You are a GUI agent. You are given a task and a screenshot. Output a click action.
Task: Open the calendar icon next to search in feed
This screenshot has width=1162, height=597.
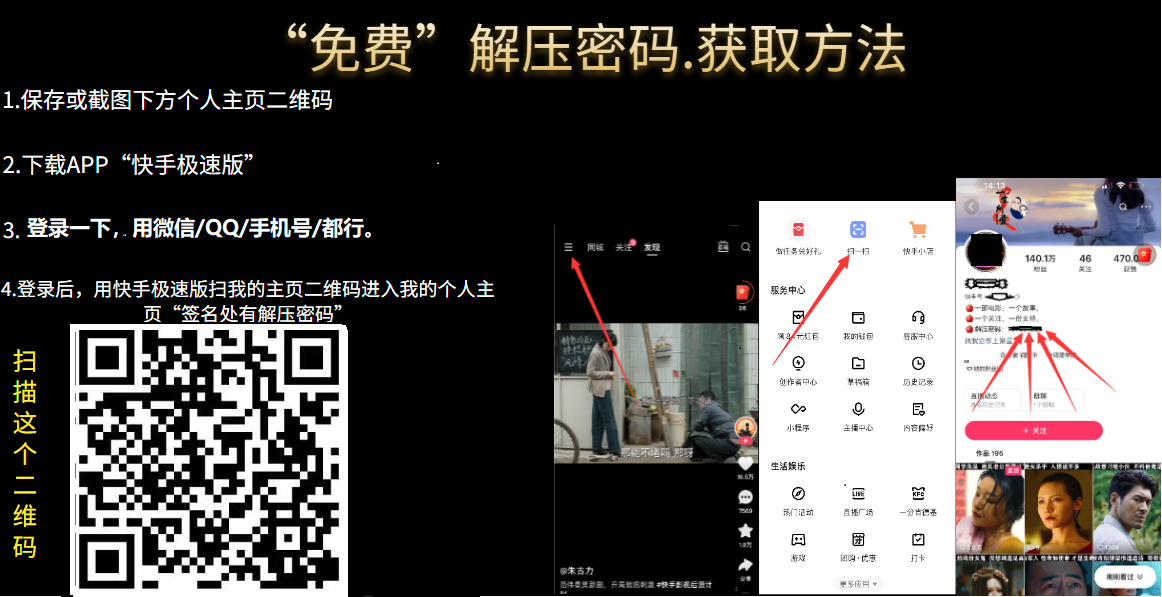(x=723, y=247)
